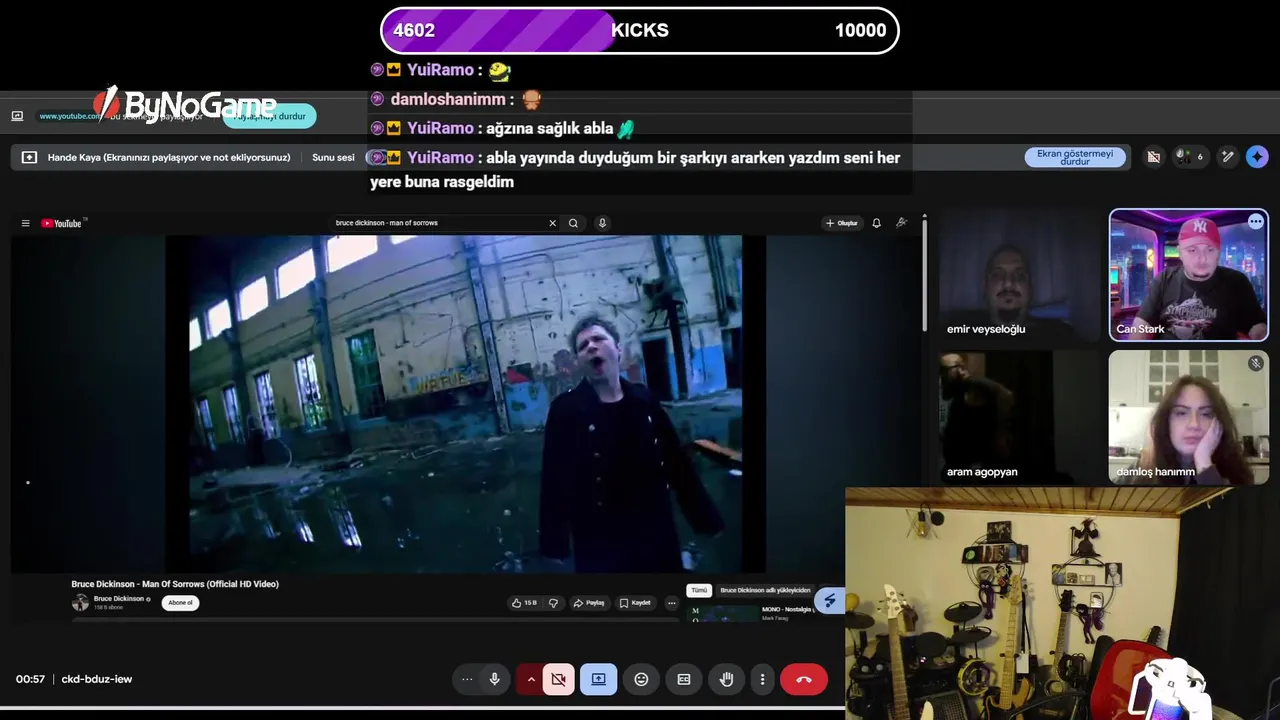Select Bruce Dickinson adlı yükleyiciden chip

pos(765,590)
